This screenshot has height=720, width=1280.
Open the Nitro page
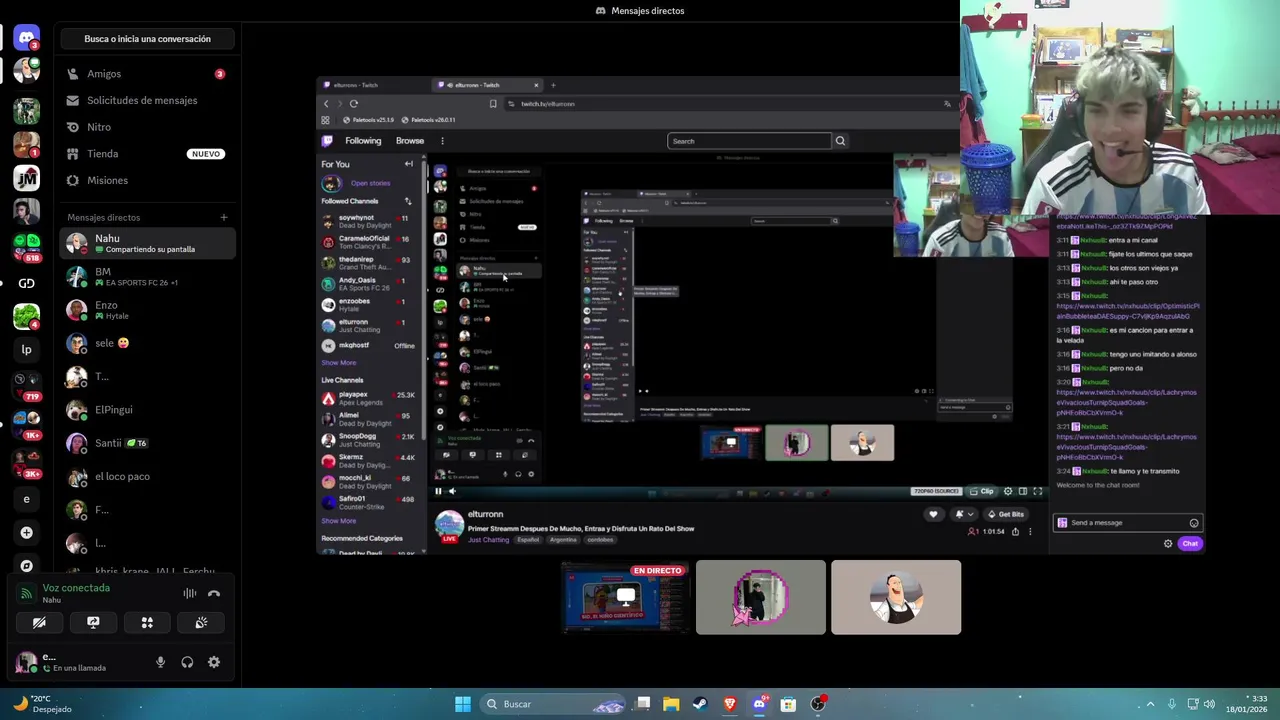pos(147,127)
